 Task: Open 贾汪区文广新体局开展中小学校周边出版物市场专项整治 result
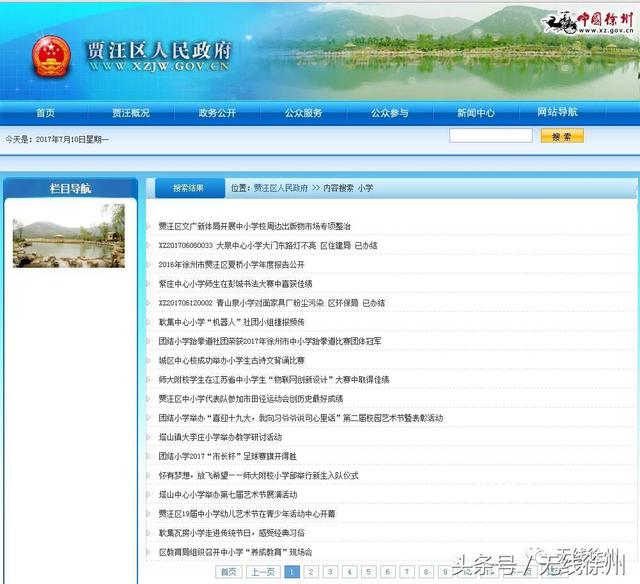(255, 226)
